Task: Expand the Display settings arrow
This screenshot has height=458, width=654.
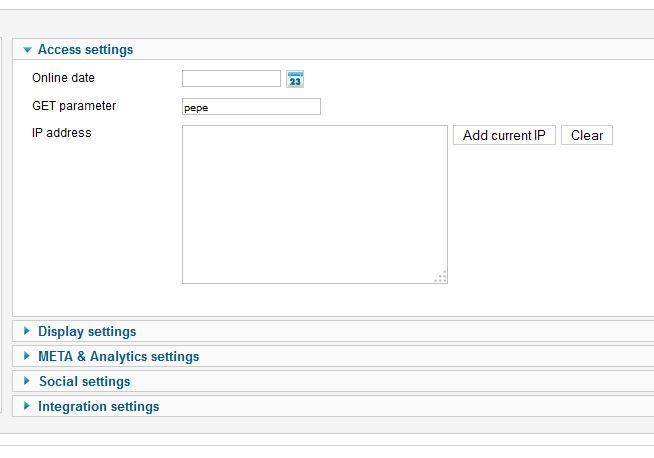Action: click(27, 331)
